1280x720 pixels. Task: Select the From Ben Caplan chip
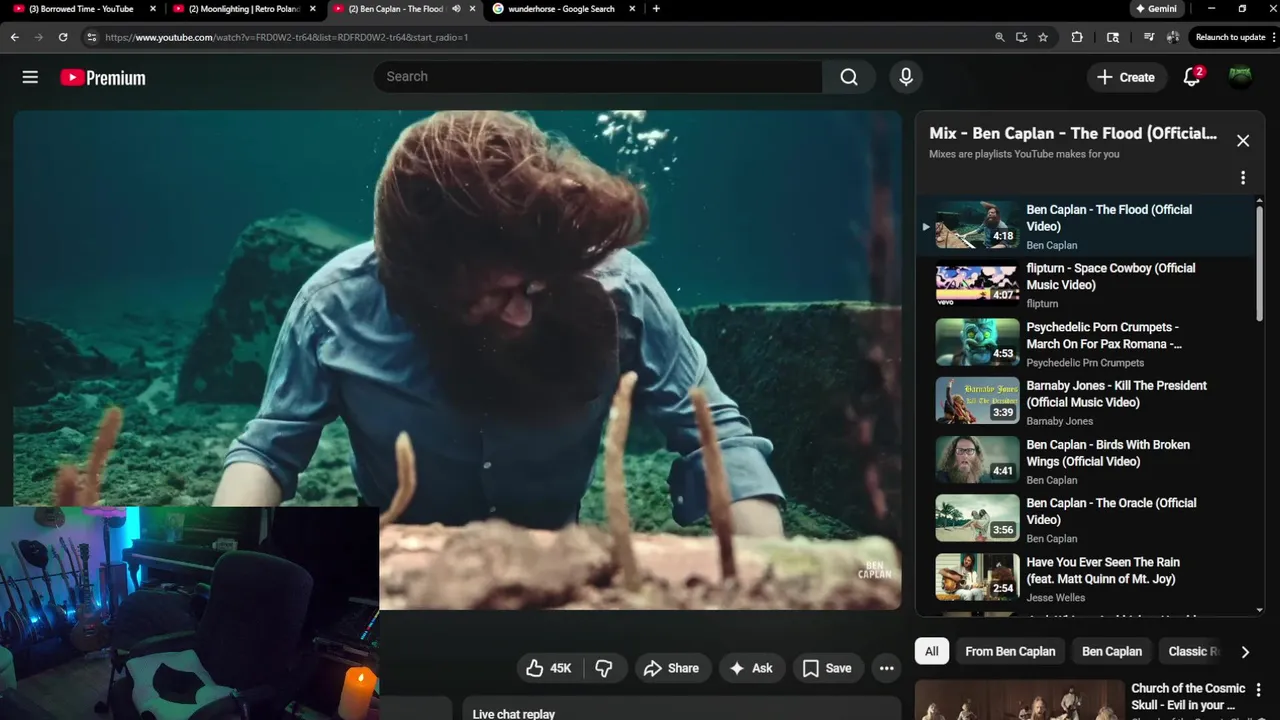(x=1010, y=651)
